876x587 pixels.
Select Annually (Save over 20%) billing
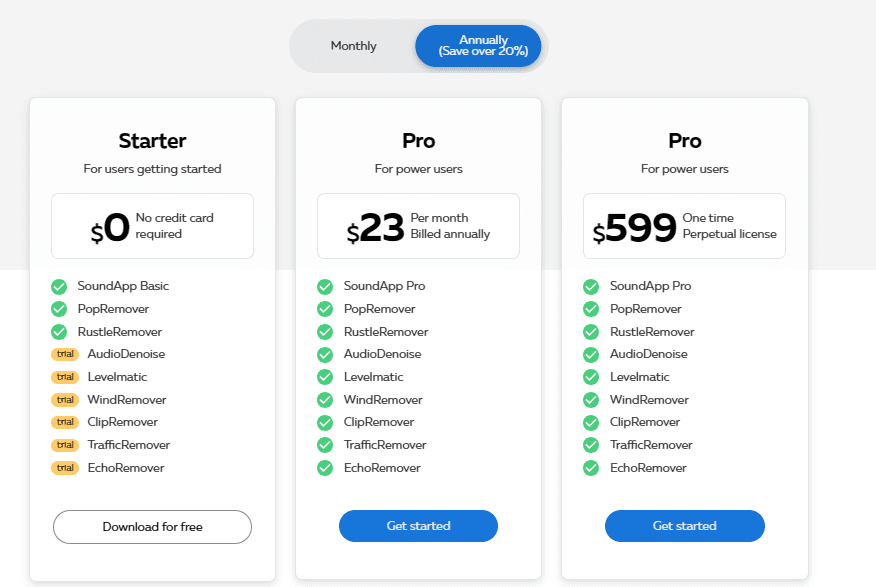pos(478,46)
